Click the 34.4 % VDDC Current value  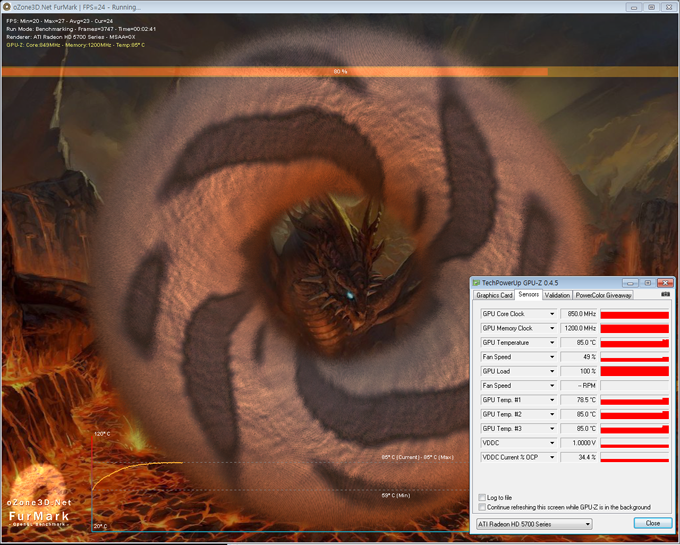tap(579, 457)
